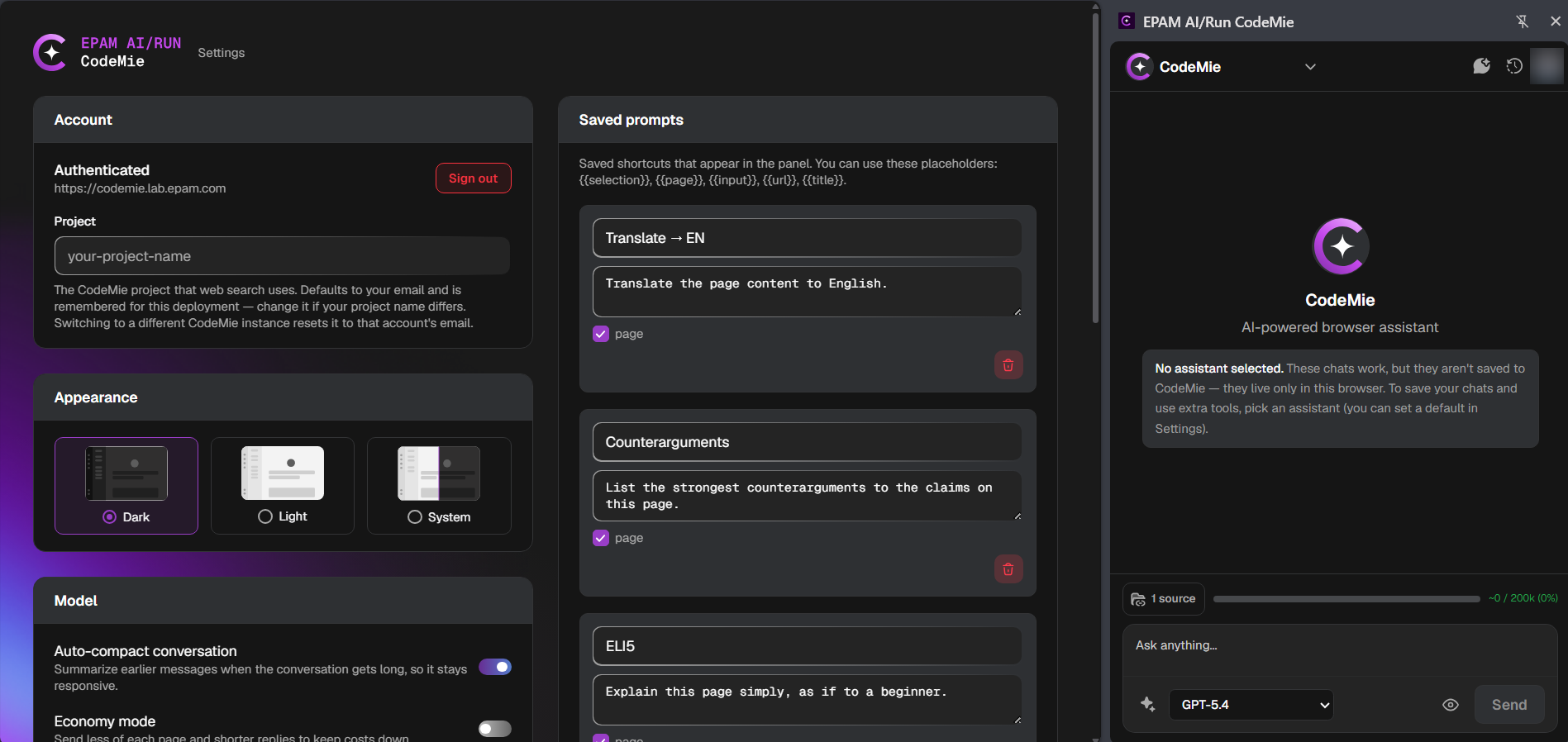Edit the Explain this page simply text area
Image resolution: width=1568 pixels, height=742 pixels.
click(807, 700)
